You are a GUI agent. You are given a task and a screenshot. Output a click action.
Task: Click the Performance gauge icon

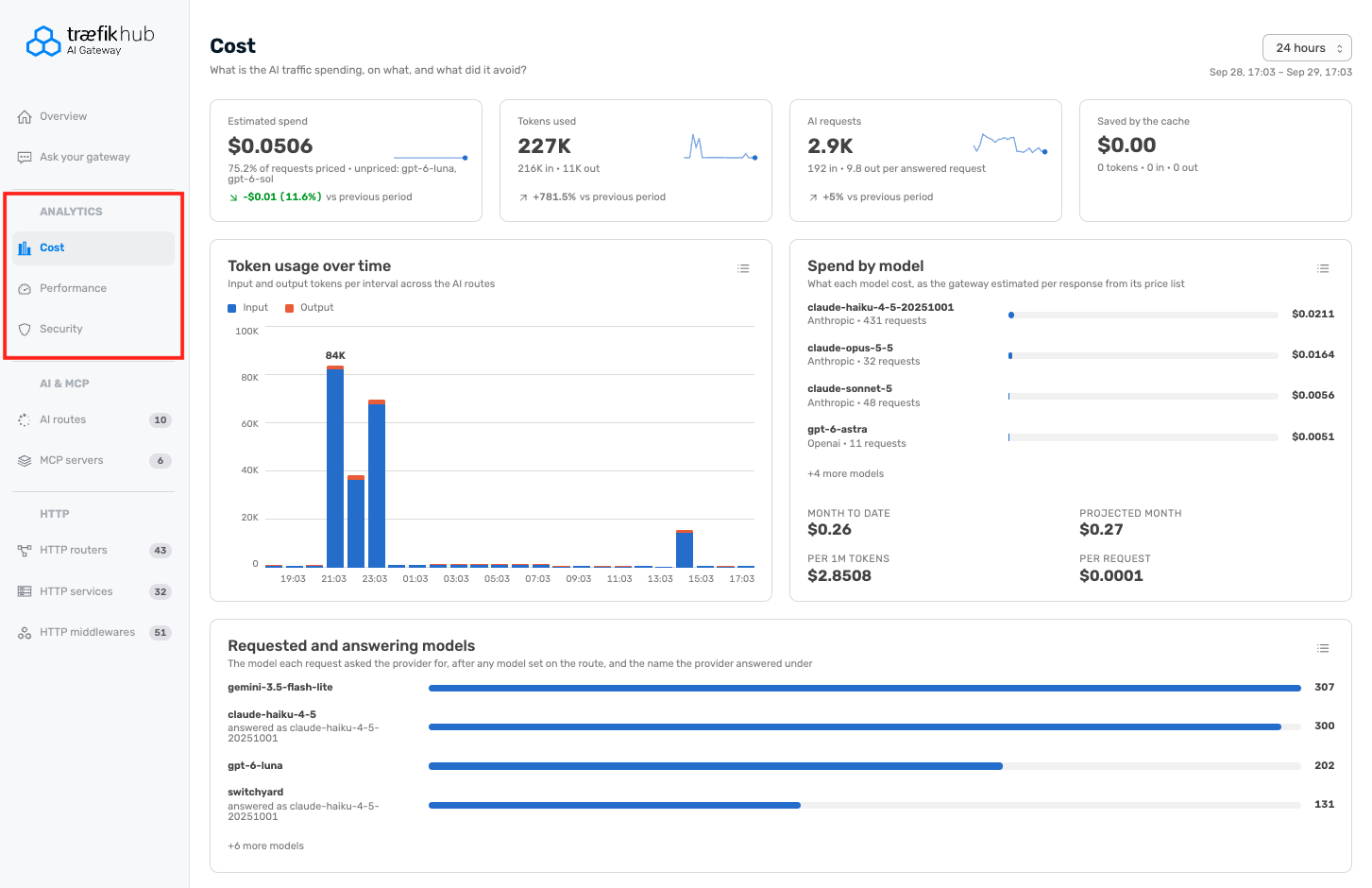coord(25,289)
